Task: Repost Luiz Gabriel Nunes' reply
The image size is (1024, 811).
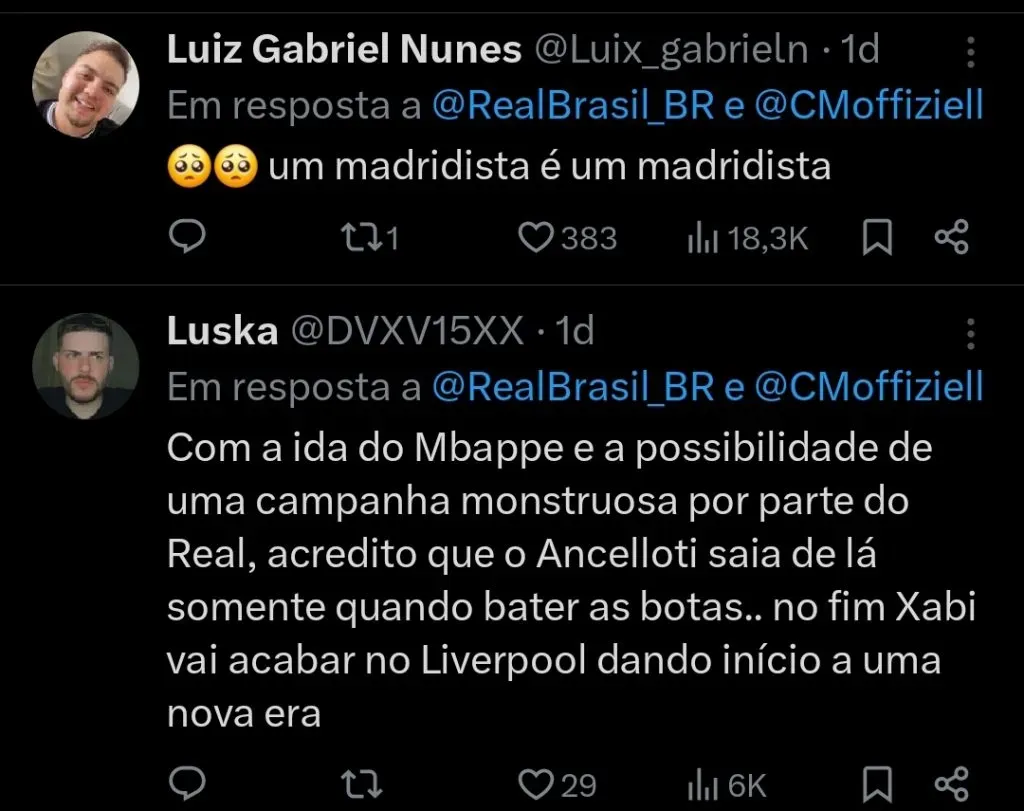Action: [362, 238]
